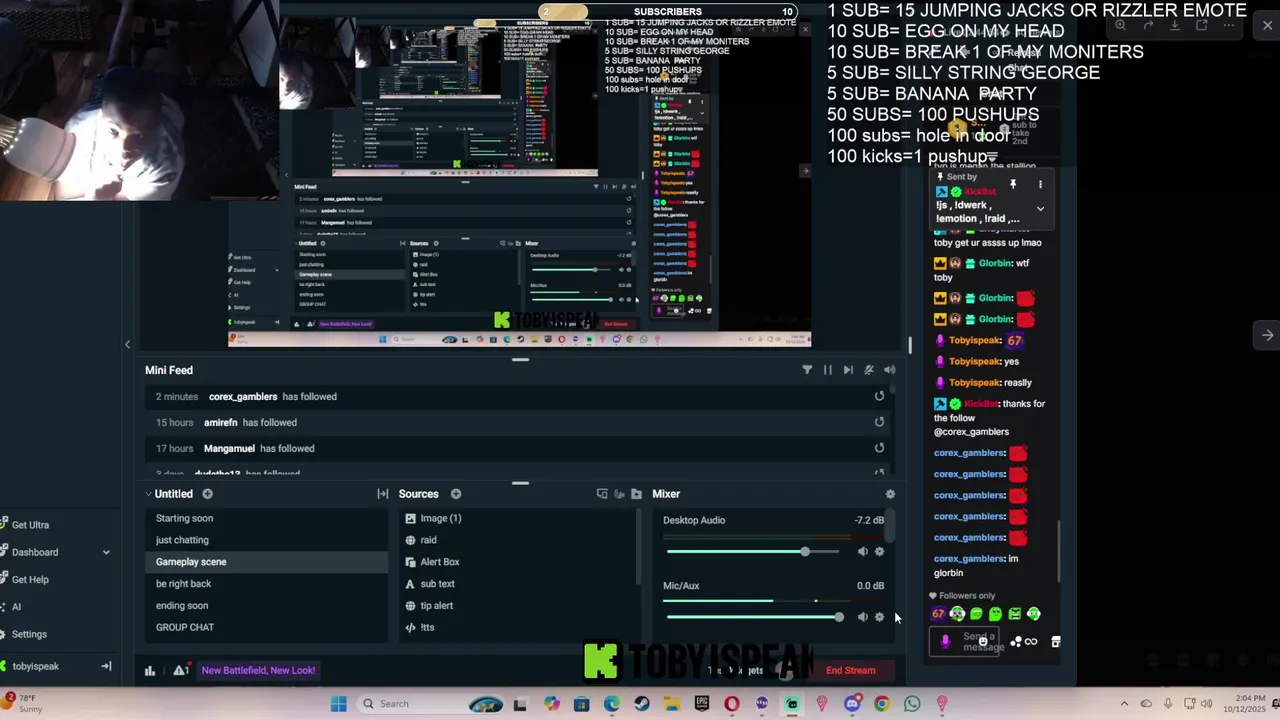Open pinned message options three dots
The width and height of the screenshot is (1280, 720).
(1040, 185)
